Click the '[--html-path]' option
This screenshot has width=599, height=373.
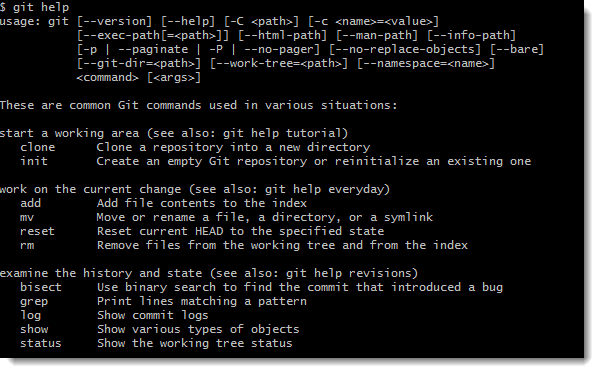(x=282, y=35)
